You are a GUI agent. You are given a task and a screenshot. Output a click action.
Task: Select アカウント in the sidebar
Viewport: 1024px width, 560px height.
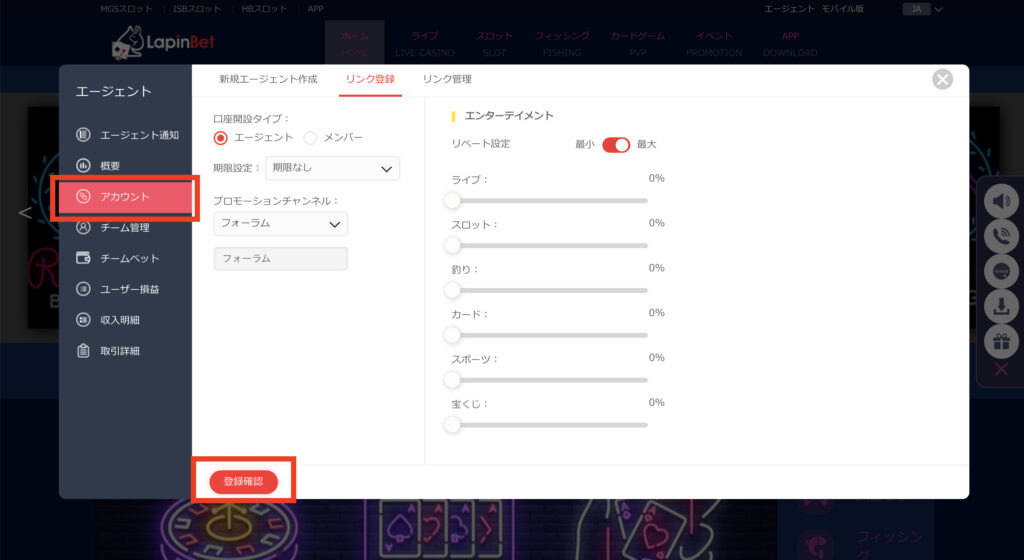125,196
